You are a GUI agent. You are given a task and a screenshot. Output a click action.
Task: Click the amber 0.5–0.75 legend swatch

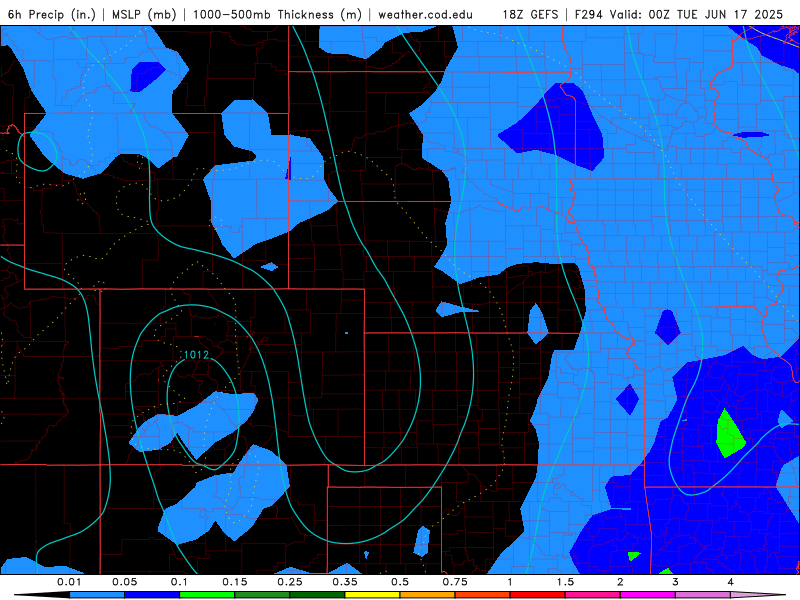point(428,595)
